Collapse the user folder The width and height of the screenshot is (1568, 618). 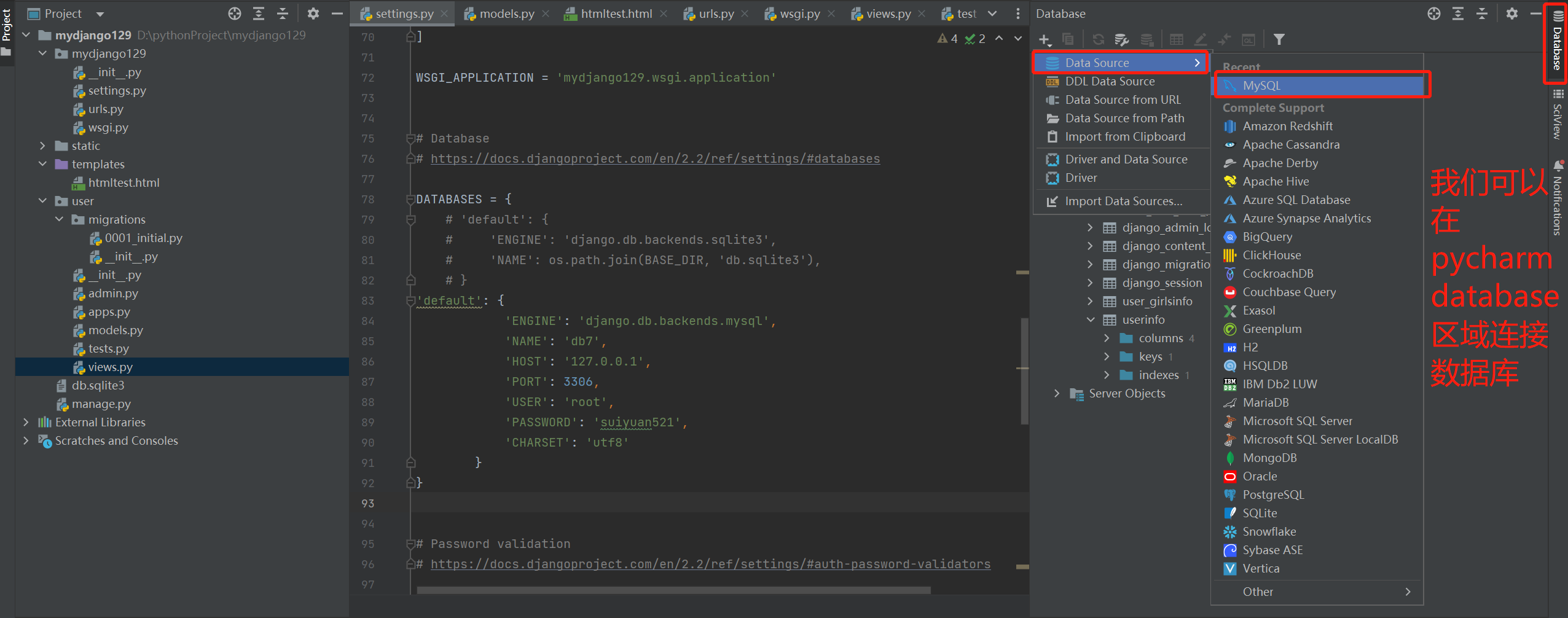tap(42, 201)
